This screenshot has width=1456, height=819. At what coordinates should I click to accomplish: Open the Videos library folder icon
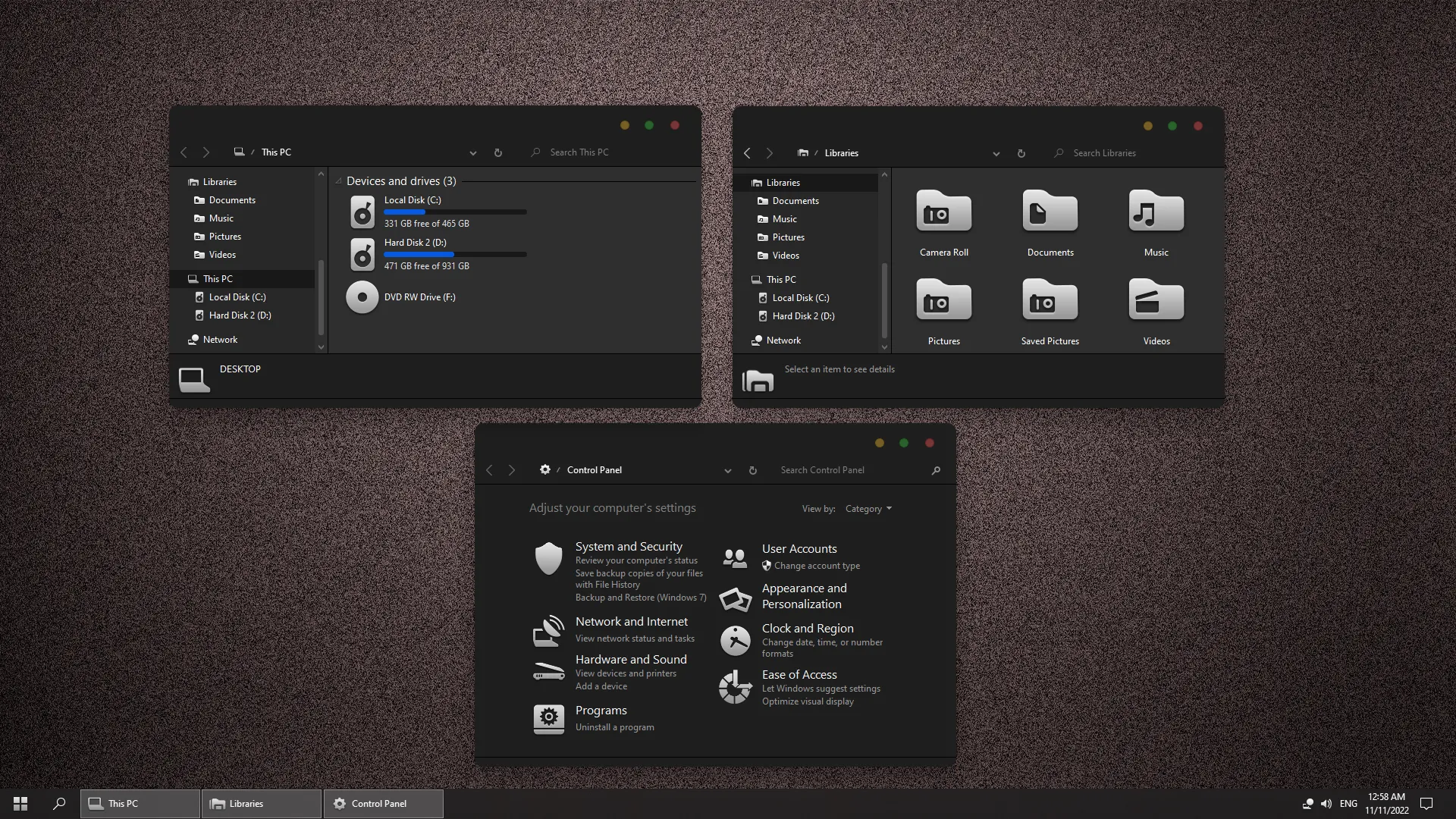pyautogui.click(x=1156, y=300)
